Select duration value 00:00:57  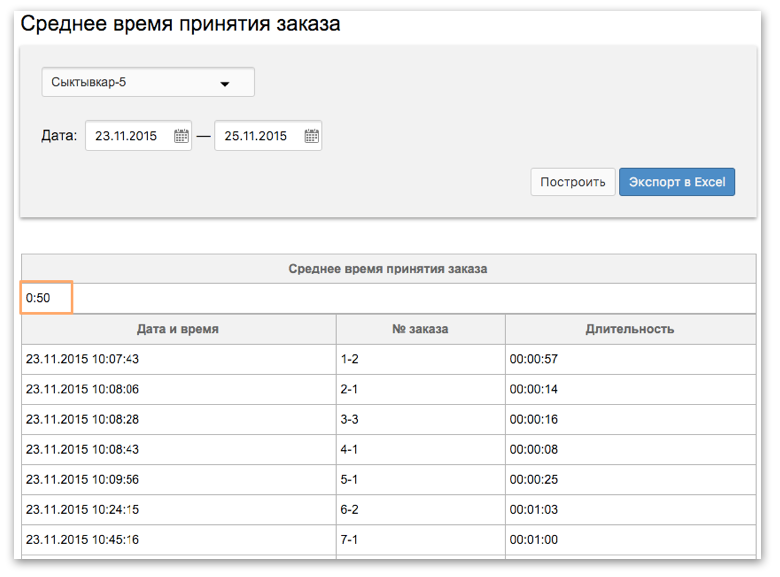(534, 359)
